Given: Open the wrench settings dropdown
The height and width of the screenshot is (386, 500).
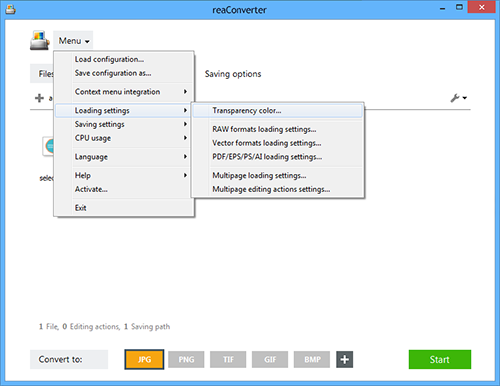Looking at the screenshot, I should pos(459,98).
